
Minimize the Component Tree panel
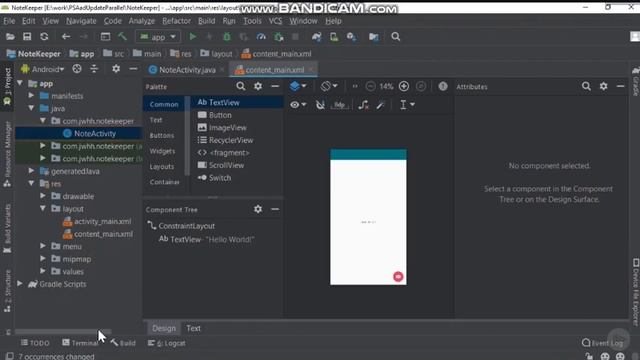click(x=275, y=209)
